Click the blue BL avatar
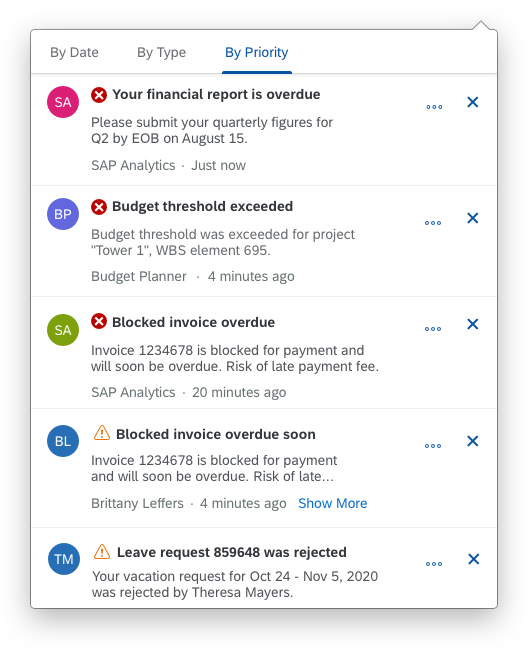The height and width of the screenshot is (649, 528). pos(63,441)
